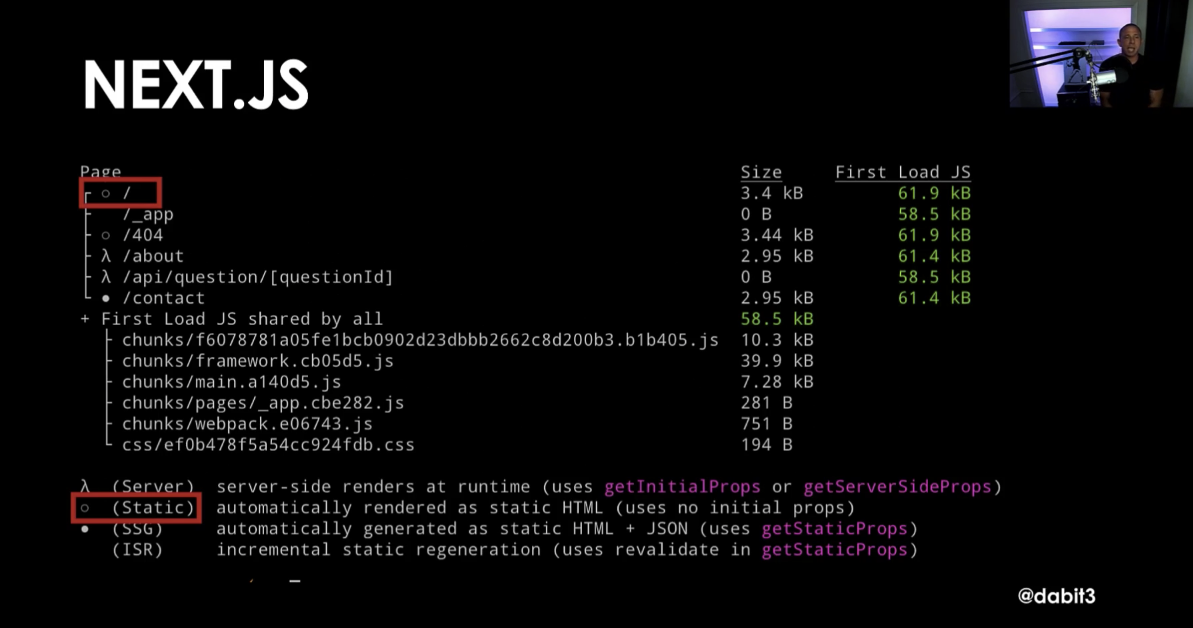Click the "0 B" size in the /api/question row
Viewport: 1193px width, 628px height.
tap(756, 277)
